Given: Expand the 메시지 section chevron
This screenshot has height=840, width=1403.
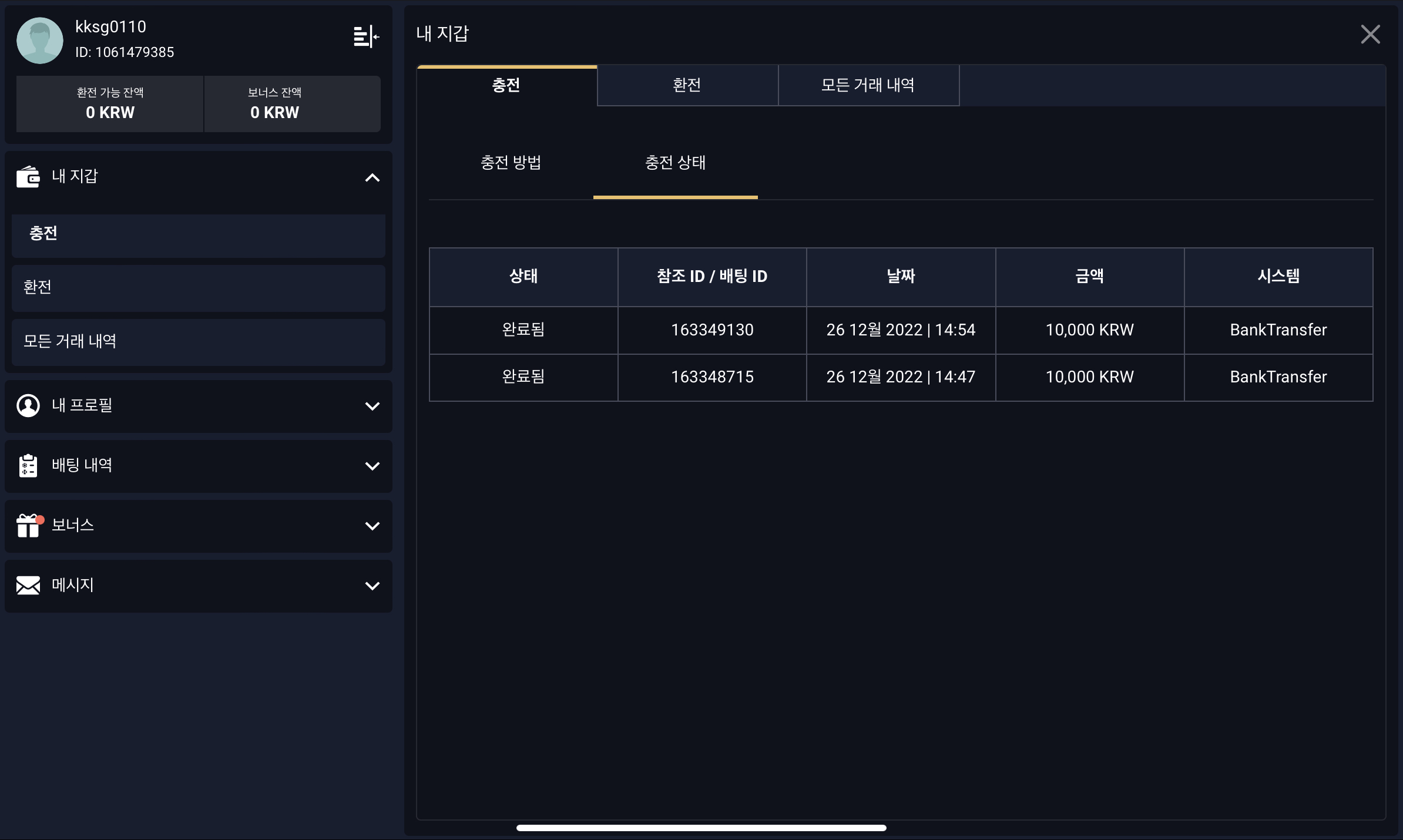Looking at the screenshot, I should tap(372, 586).
